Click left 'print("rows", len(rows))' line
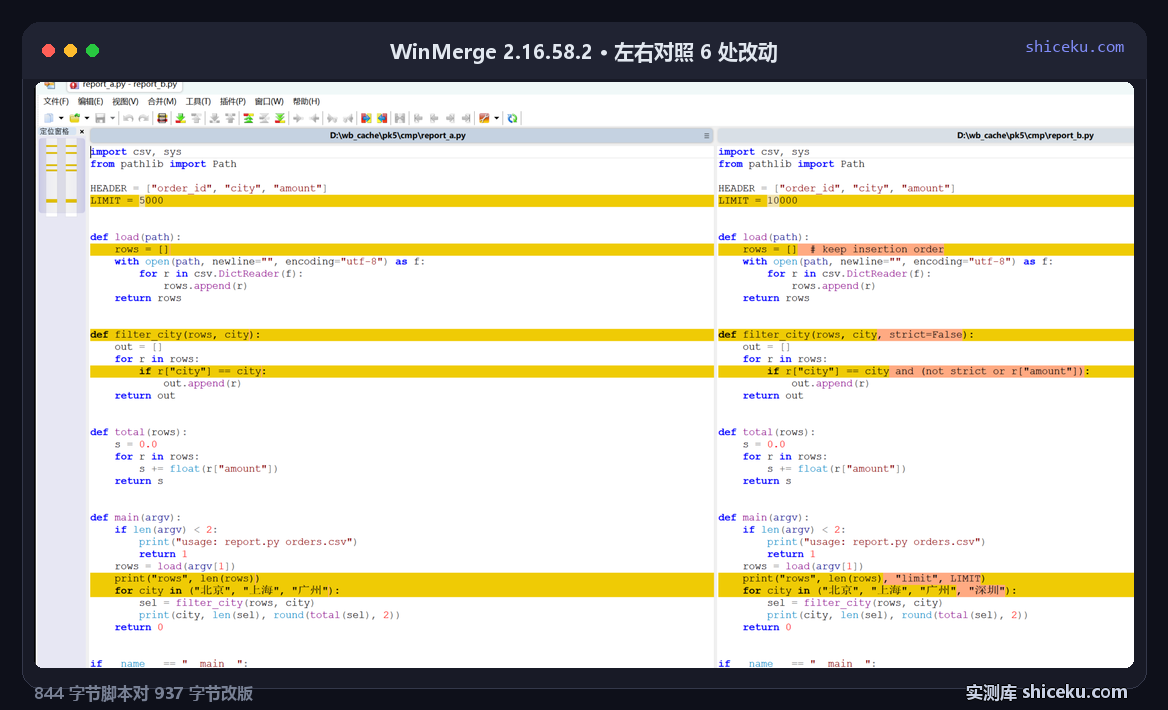Viewport: 1168px width, 710px height. [x=402, y=578]
